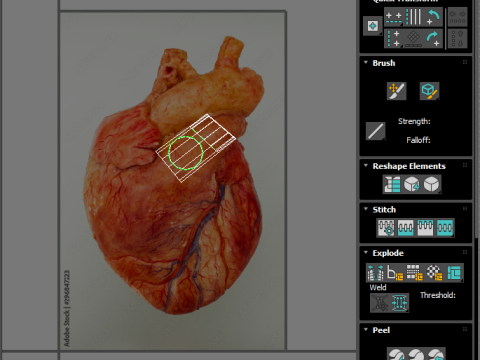Screen dimensions: 480x360
Task: Click Stitch To Source icon
Action: [425, 228]
